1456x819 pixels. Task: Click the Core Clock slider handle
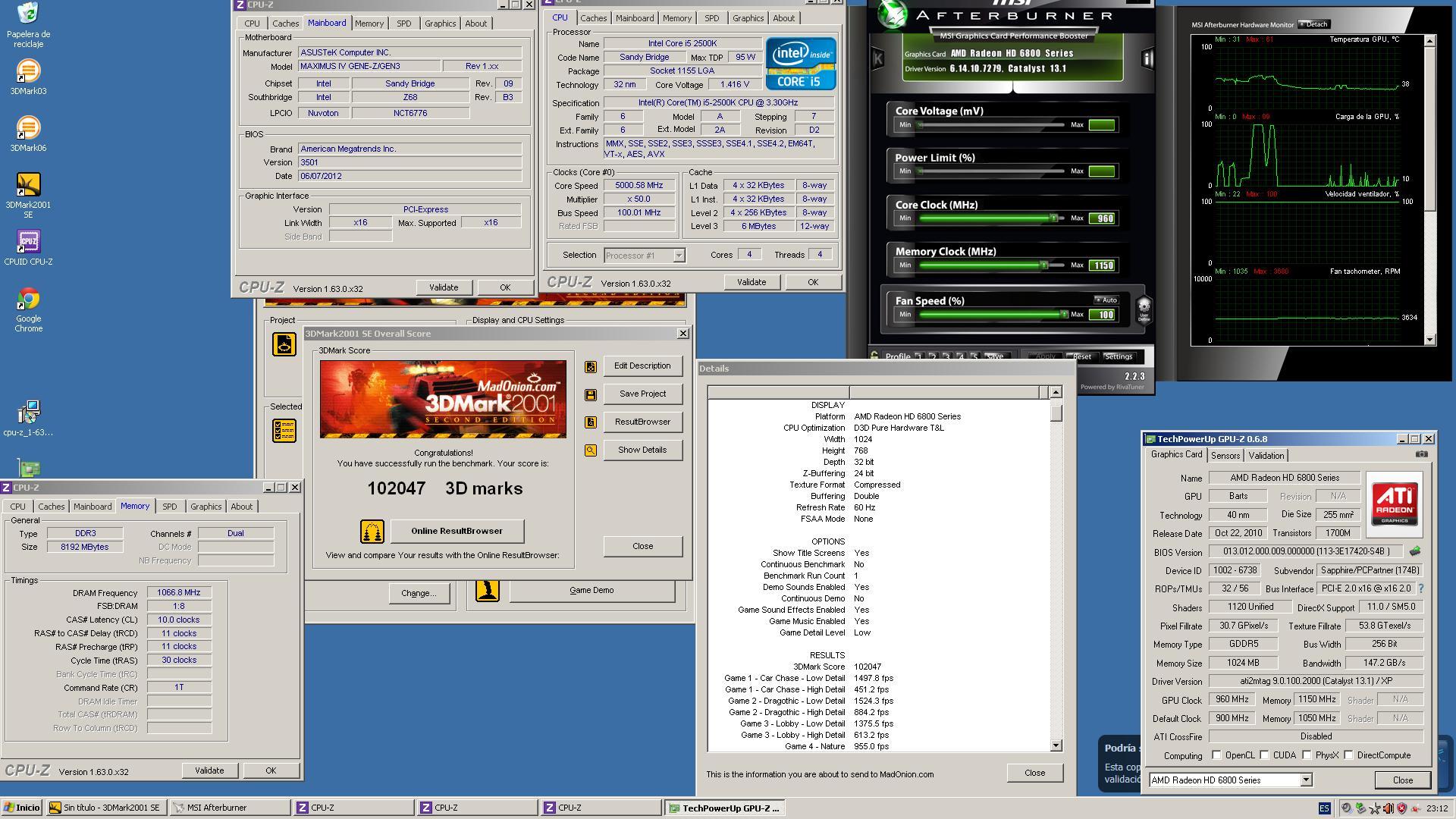[1053, 218]
